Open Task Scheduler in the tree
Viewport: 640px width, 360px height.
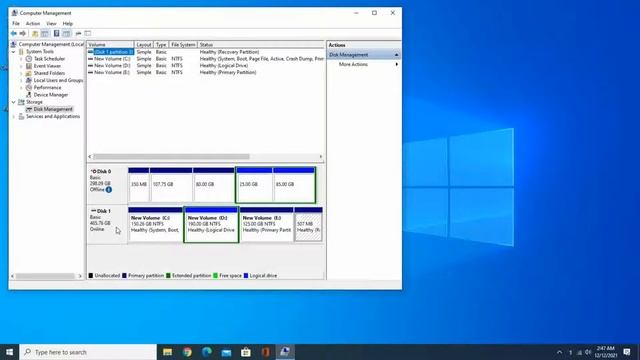49,59
